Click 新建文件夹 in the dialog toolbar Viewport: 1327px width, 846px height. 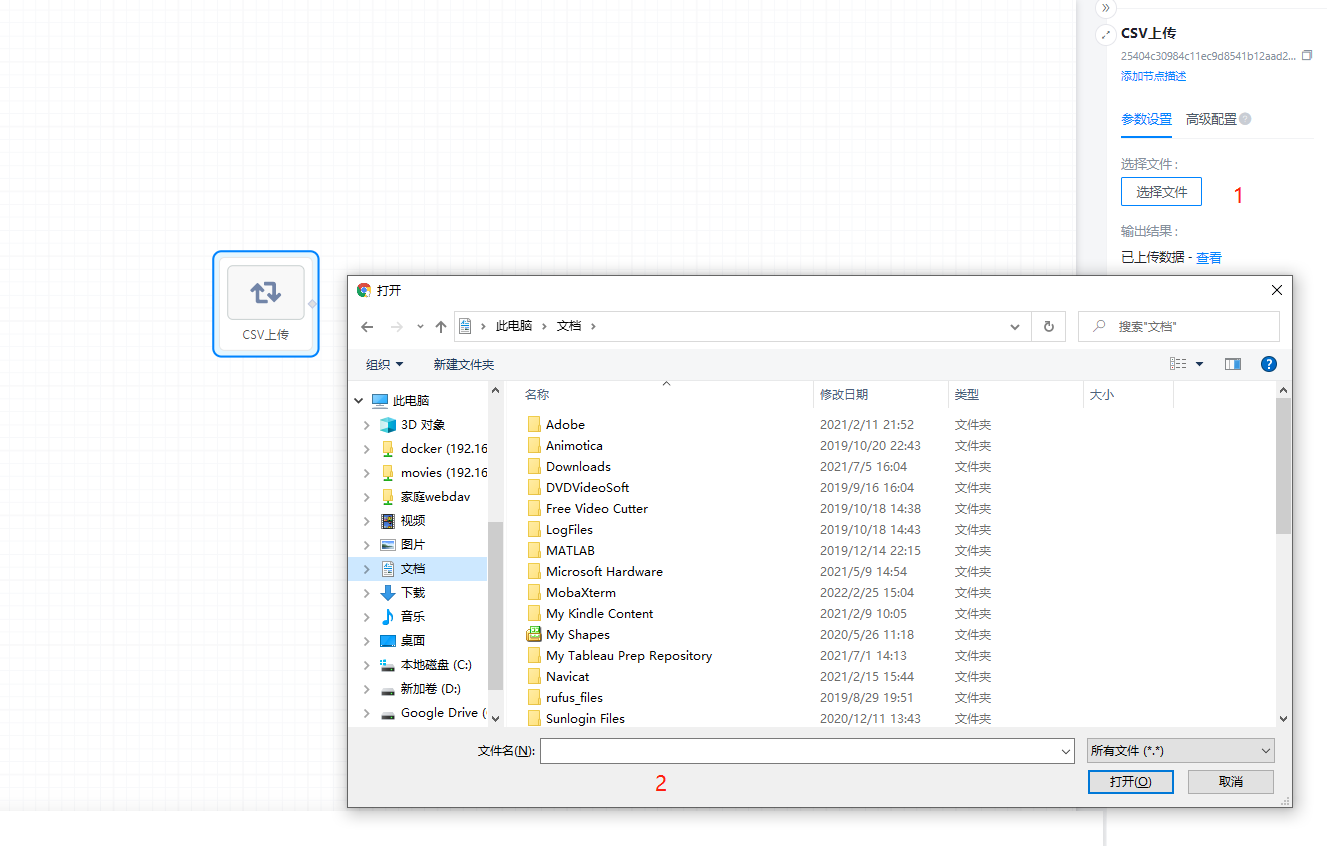pyautogui.click(x=464, y=365)
